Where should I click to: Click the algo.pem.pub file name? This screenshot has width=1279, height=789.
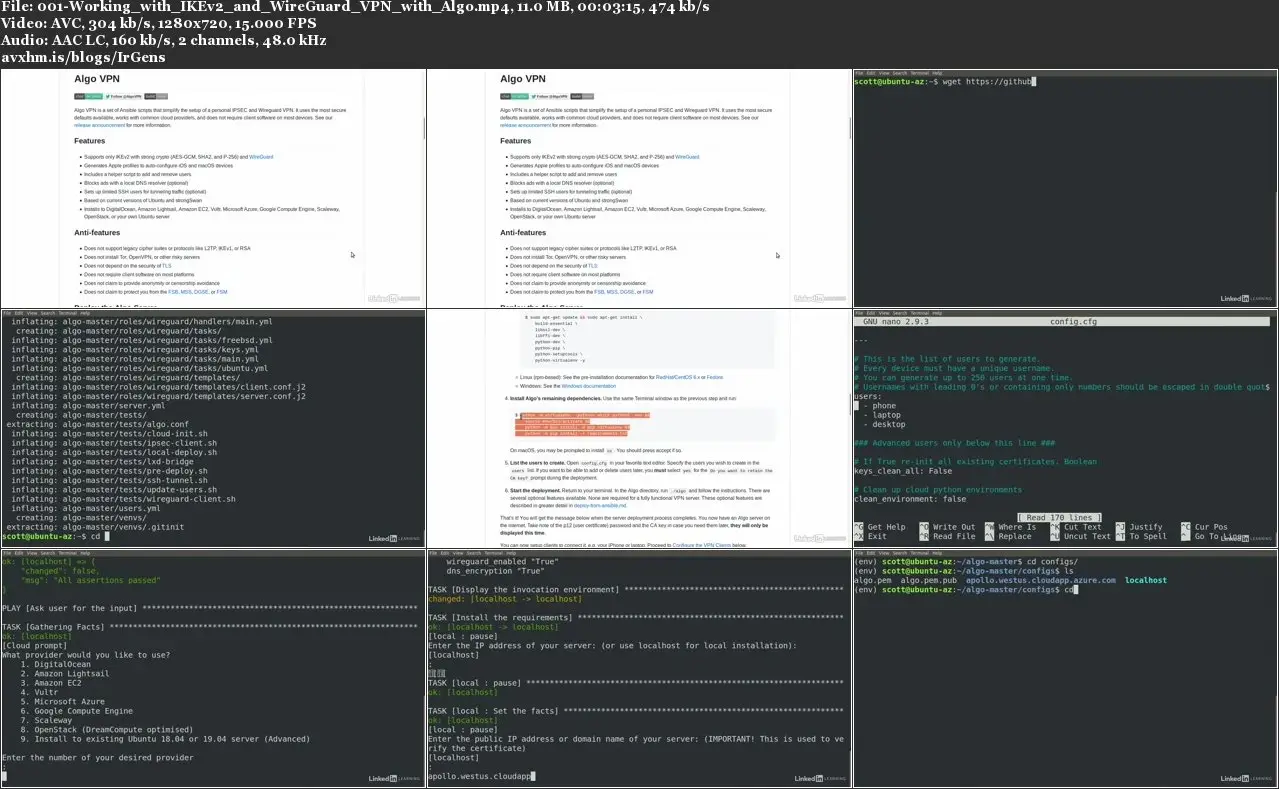pos(929,580)
